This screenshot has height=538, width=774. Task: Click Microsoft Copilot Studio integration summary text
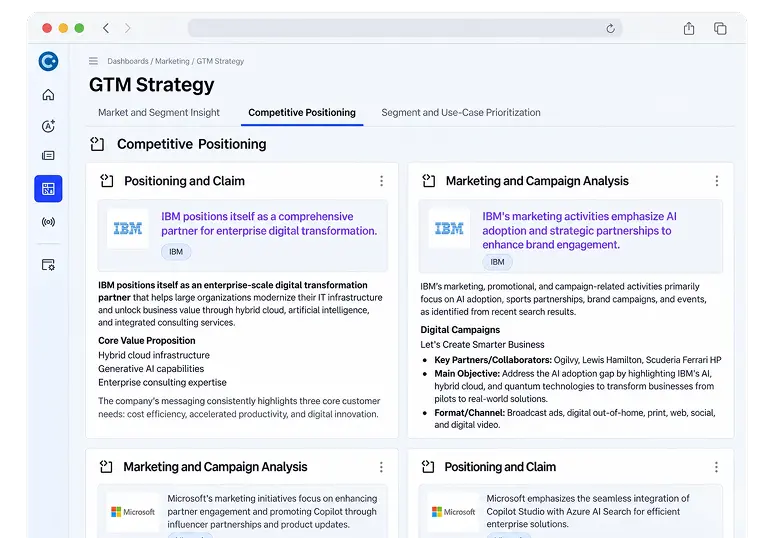[588, 511]
